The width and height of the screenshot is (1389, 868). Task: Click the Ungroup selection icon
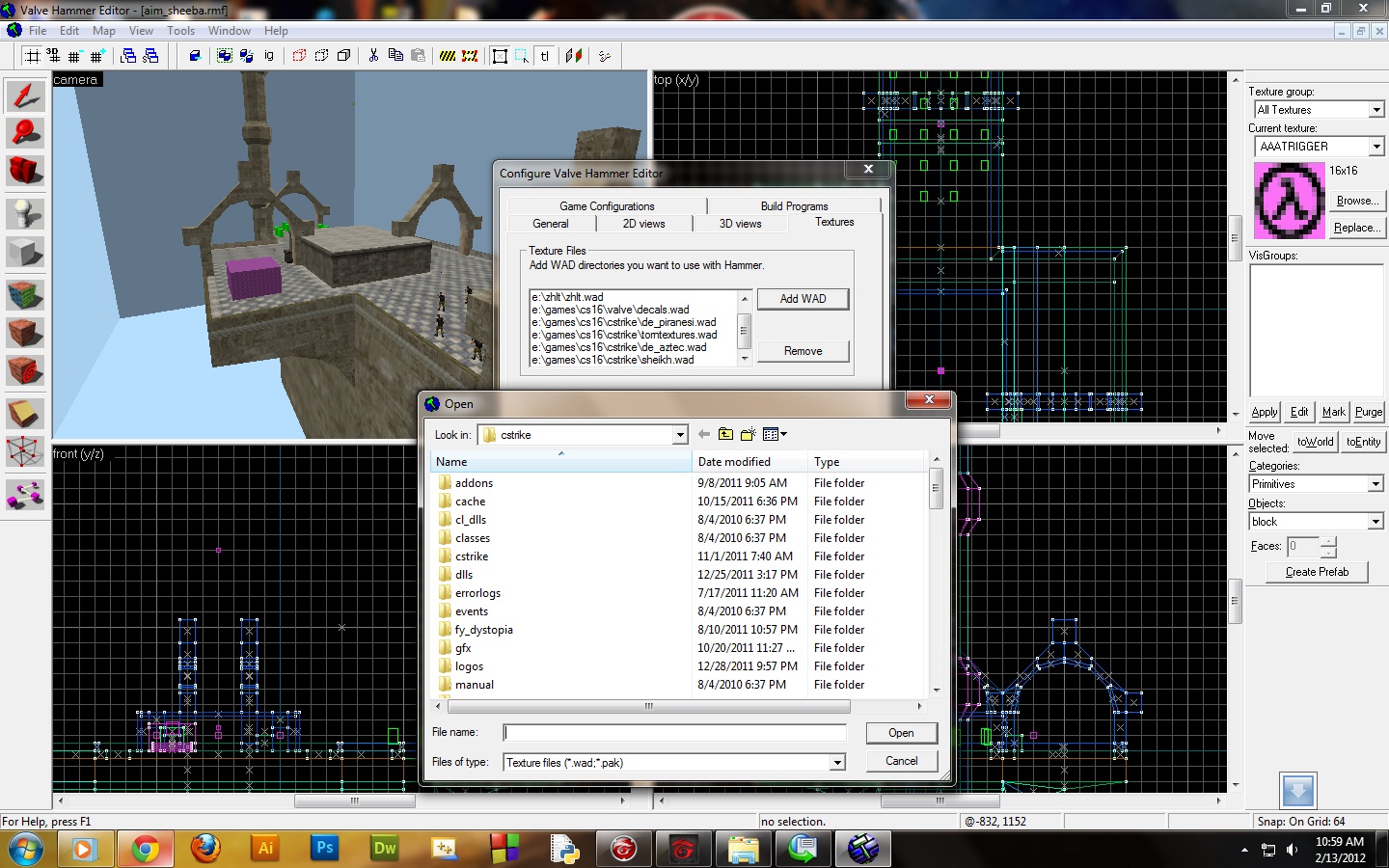[246, 56]
